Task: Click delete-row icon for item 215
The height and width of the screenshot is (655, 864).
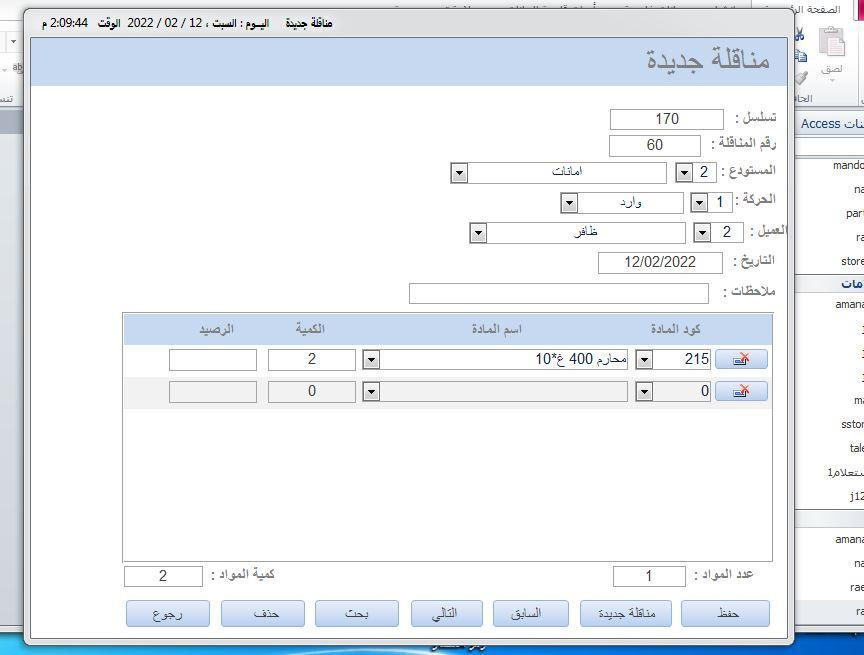Action: click(741, 359)
